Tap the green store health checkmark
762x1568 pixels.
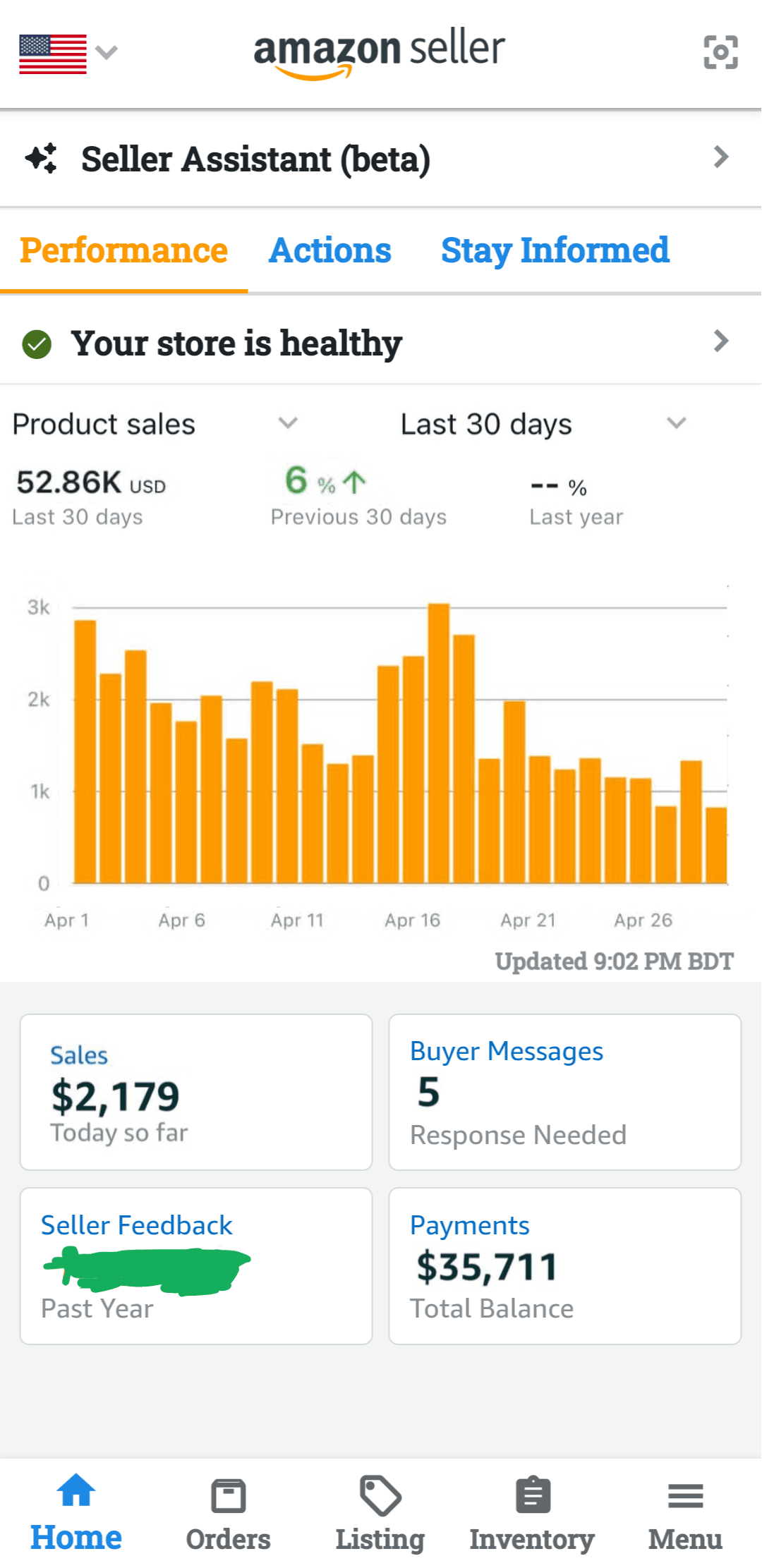click(x=37, y=344)
